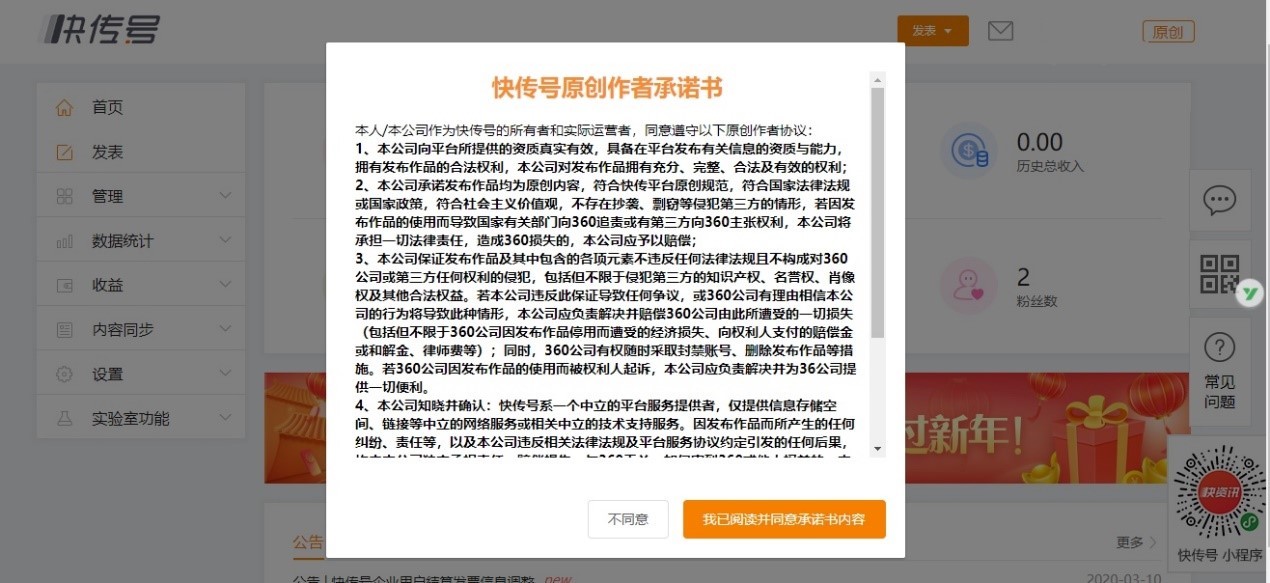Viewport: 1270px width, 583px height.
Task: Click the gear icon beside 设置
Action: click(x=65, y=374)
